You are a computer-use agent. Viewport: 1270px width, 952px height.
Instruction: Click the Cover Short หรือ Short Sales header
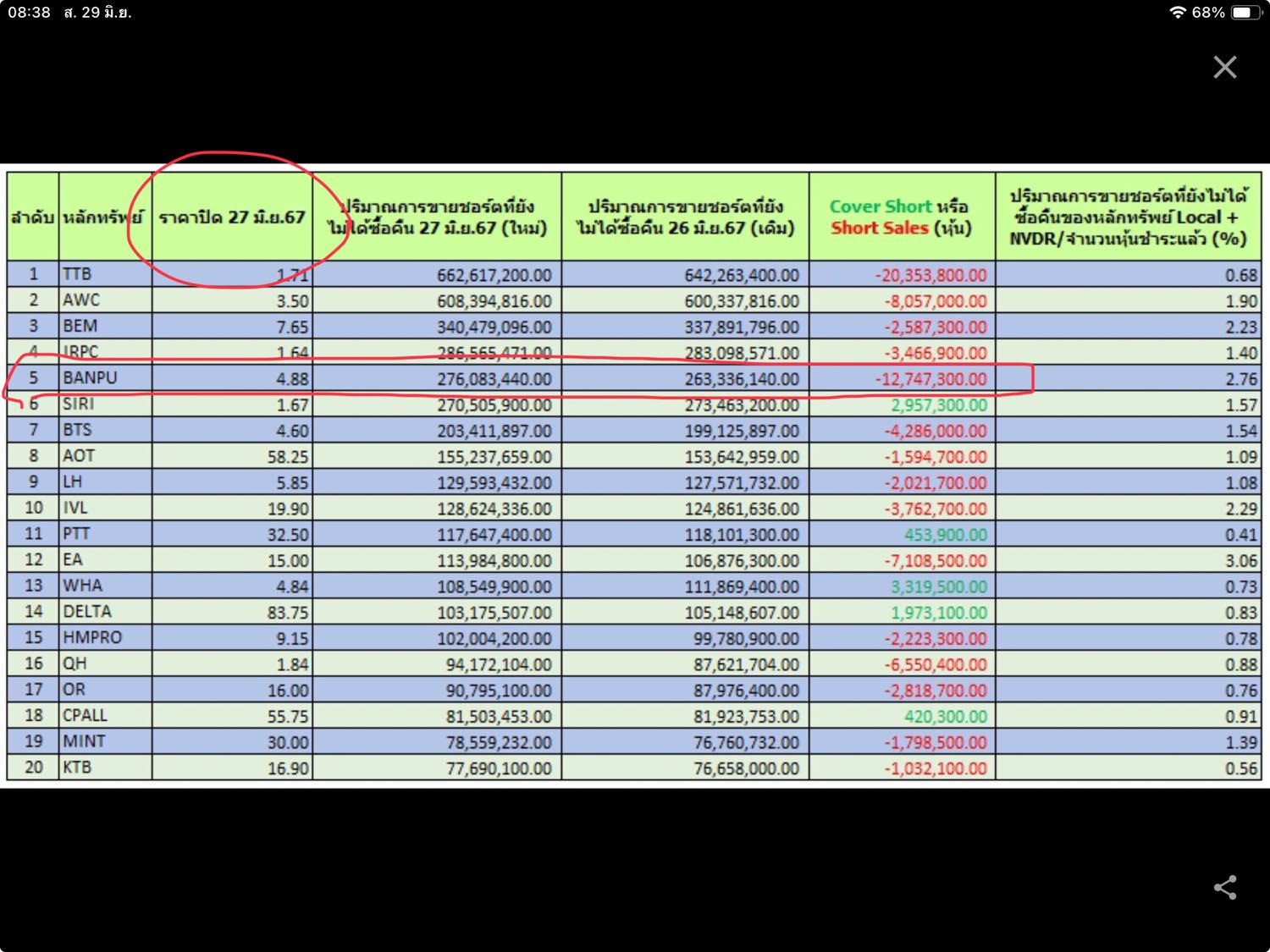(902, 217)
